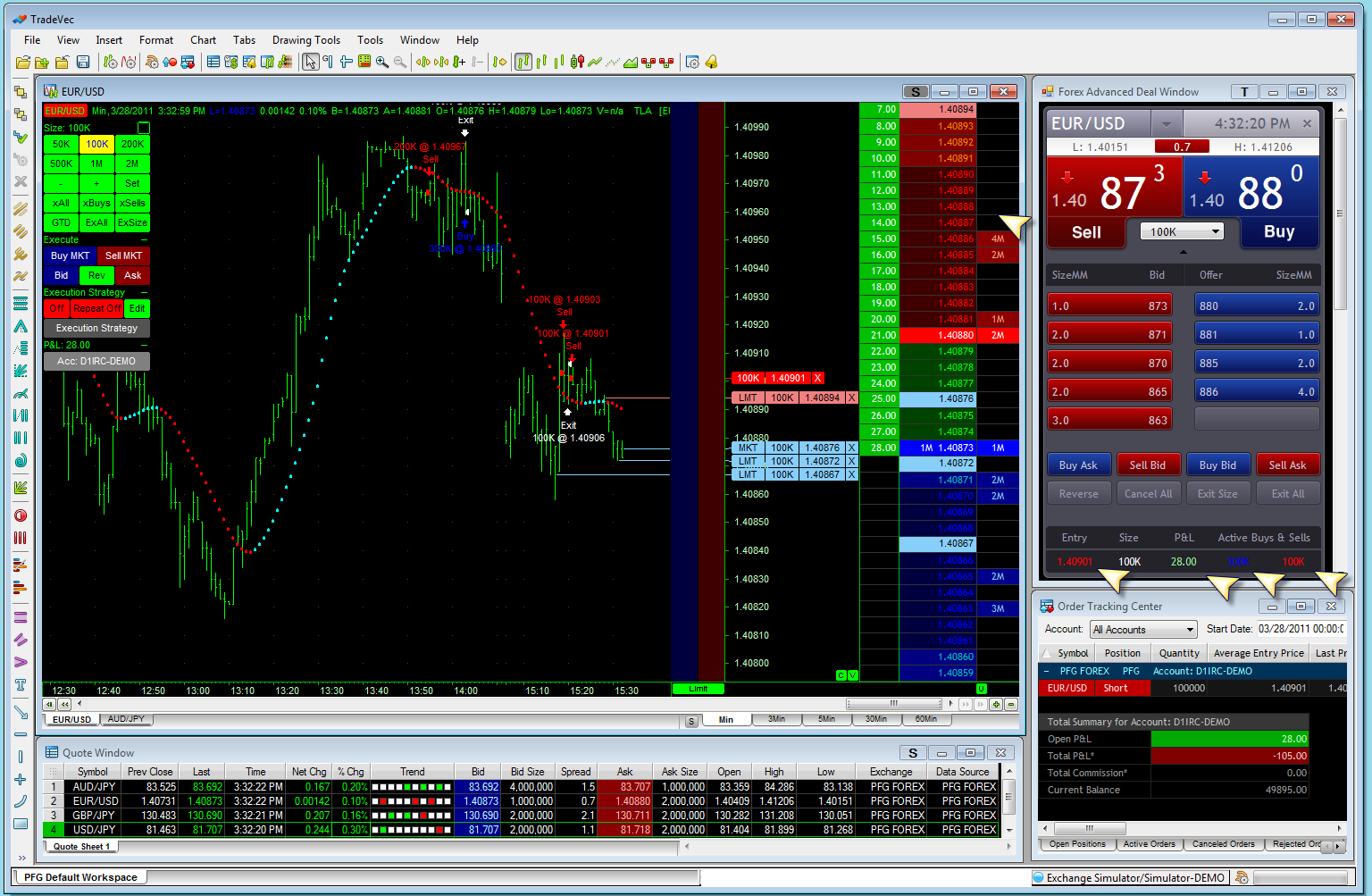Switch to the Active Orders tab
Image resolution: width=1372 pixels, height=896 pixels.
coord(1150,844)
